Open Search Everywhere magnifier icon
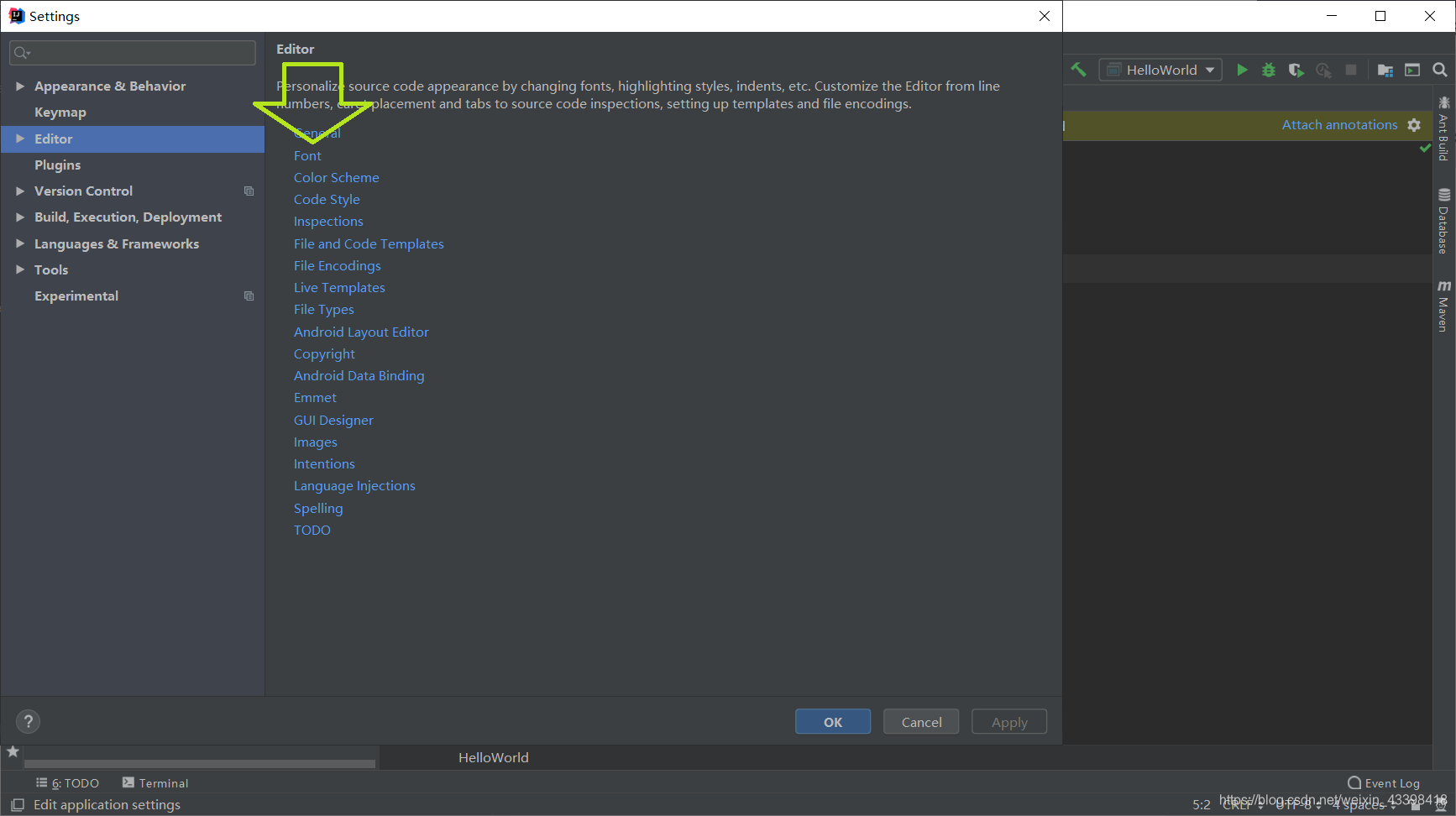 click(x=1440, y=70)
